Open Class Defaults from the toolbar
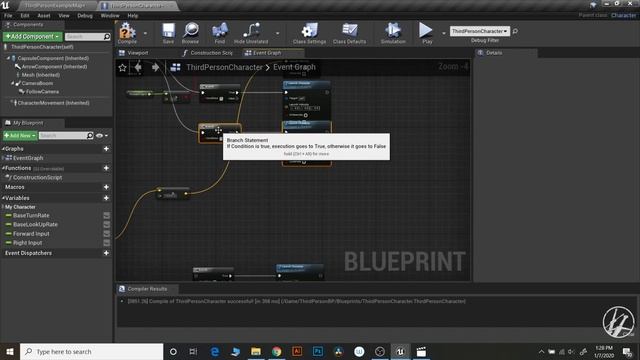The height and width of the screenshot is (360, 640). click(349, 33)
